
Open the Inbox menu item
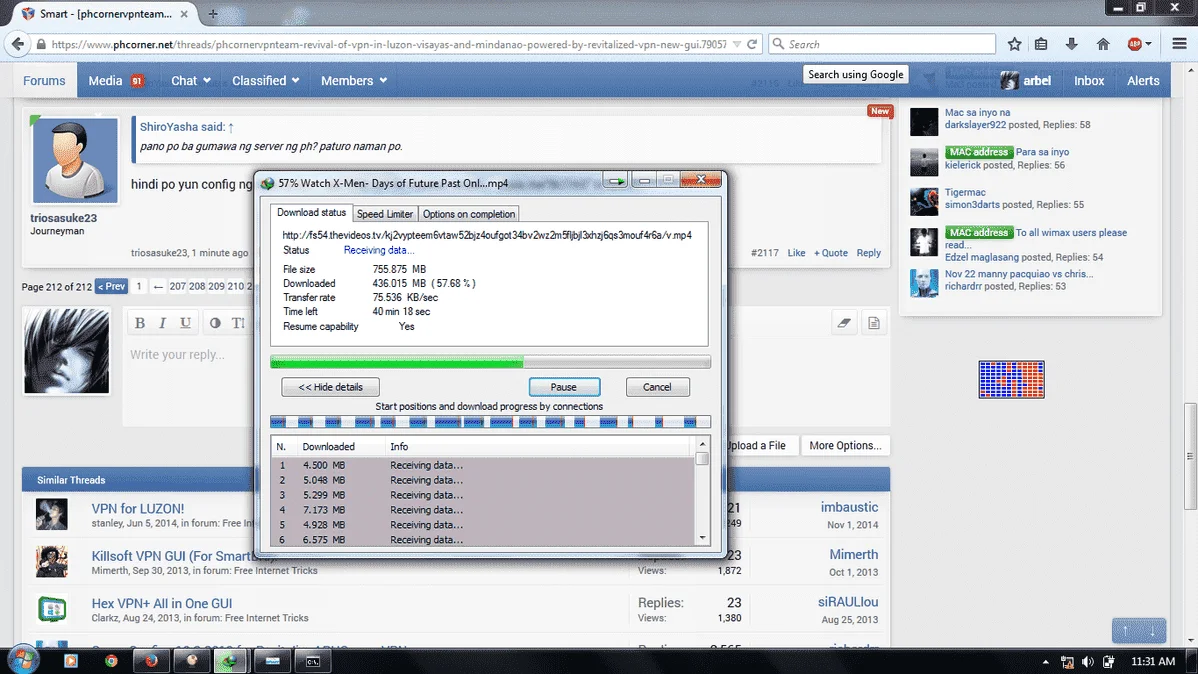click(x=1089, y=80)
